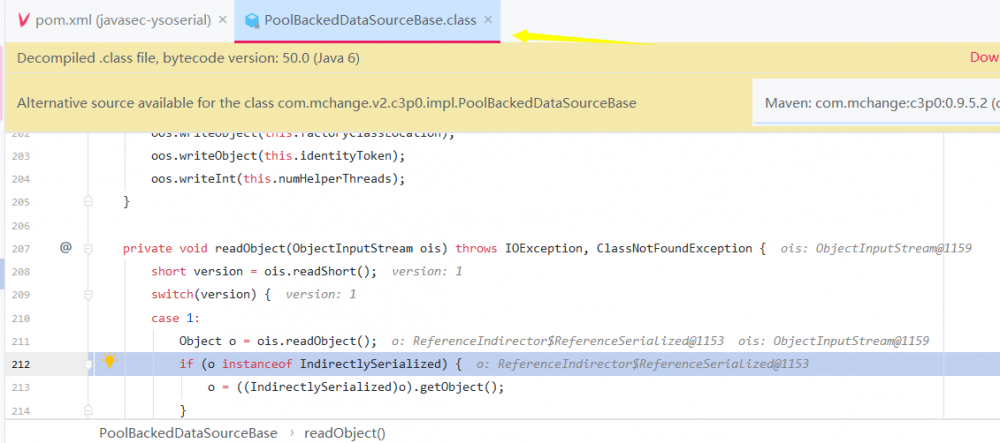Click line number 213 in the gutter
The width and height of the screenshot is (1000, 443).
click(x=21, y=387)
